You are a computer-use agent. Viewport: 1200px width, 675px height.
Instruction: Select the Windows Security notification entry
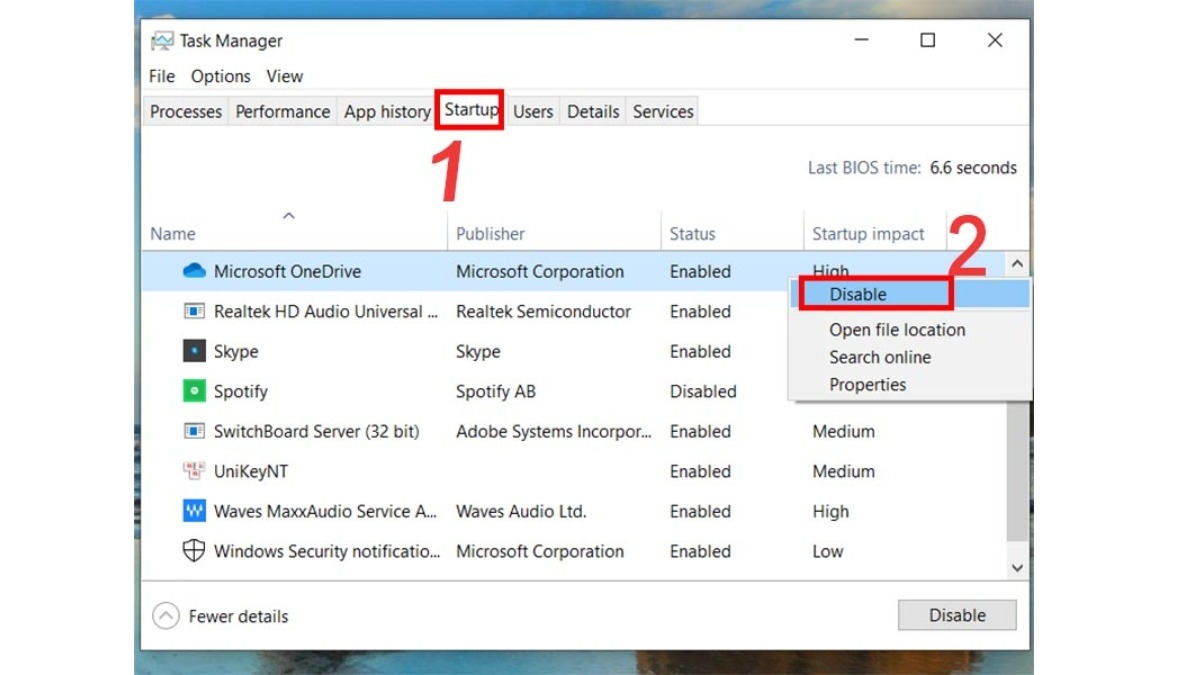tap(326, 551)
